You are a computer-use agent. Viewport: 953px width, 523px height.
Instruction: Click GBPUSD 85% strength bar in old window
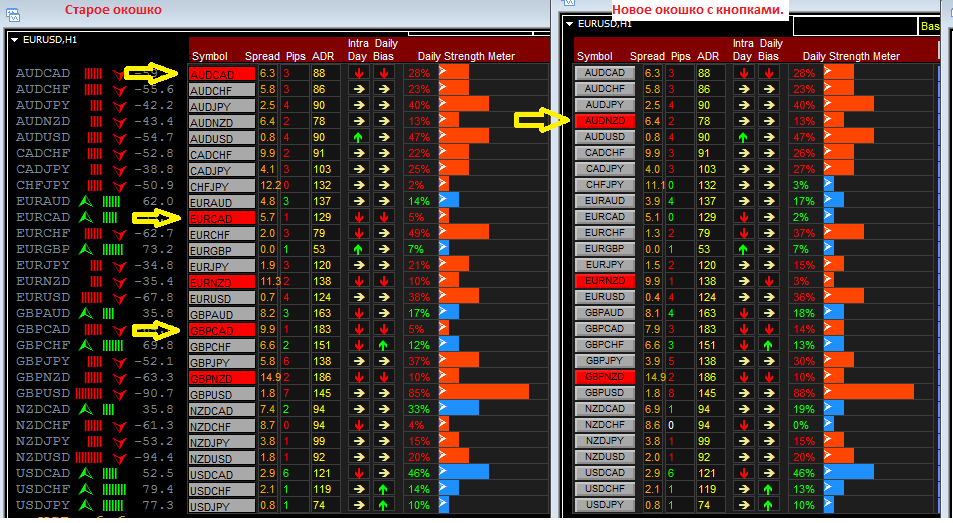click(x=484, y=392)
